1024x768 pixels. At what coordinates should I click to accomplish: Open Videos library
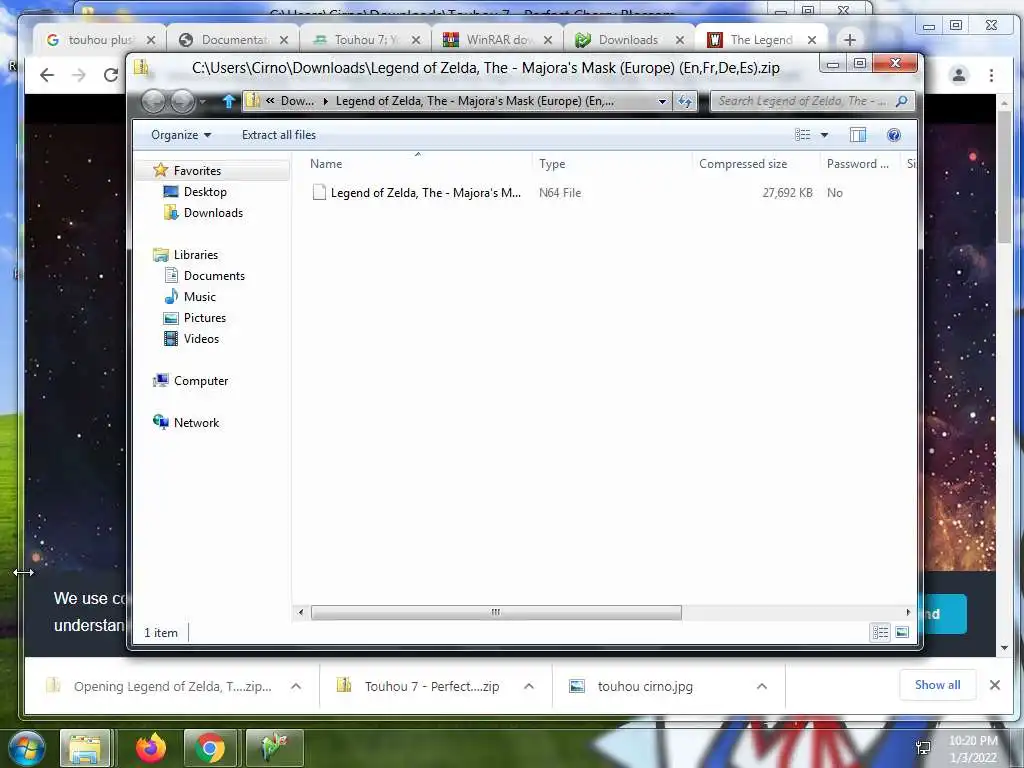coord(201,338)
